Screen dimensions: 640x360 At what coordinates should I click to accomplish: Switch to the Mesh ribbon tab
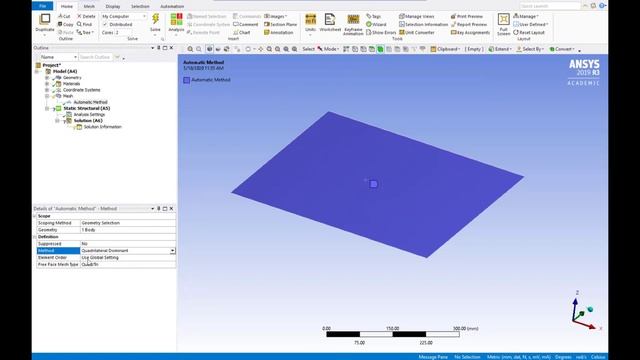click(89, 7)
